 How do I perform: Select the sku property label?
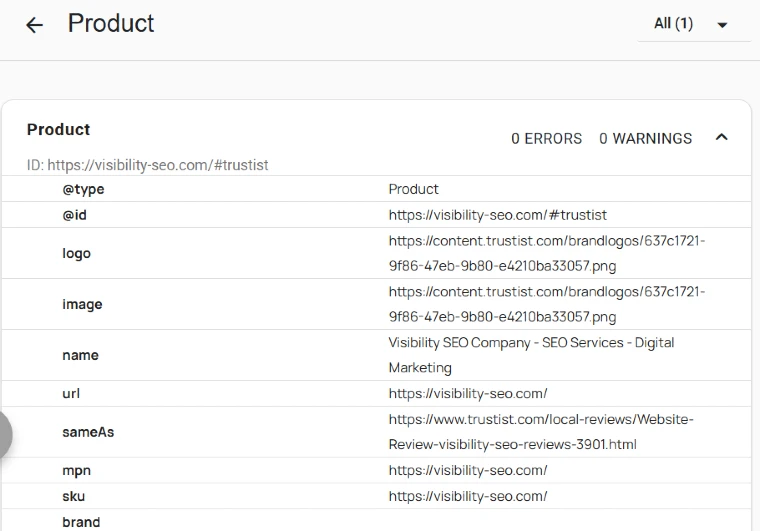pos(74,497)
